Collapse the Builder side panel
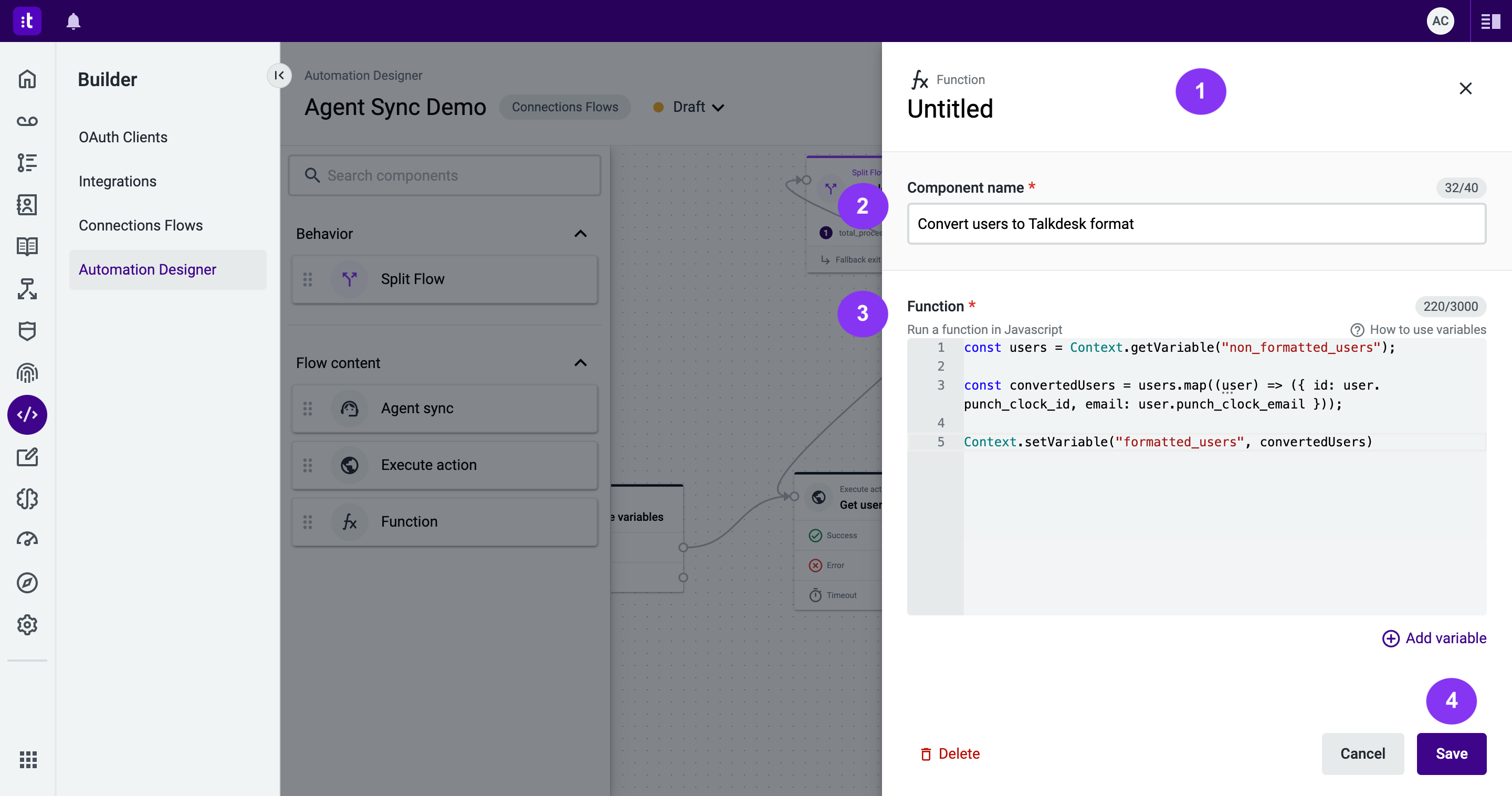 [279, 75]
